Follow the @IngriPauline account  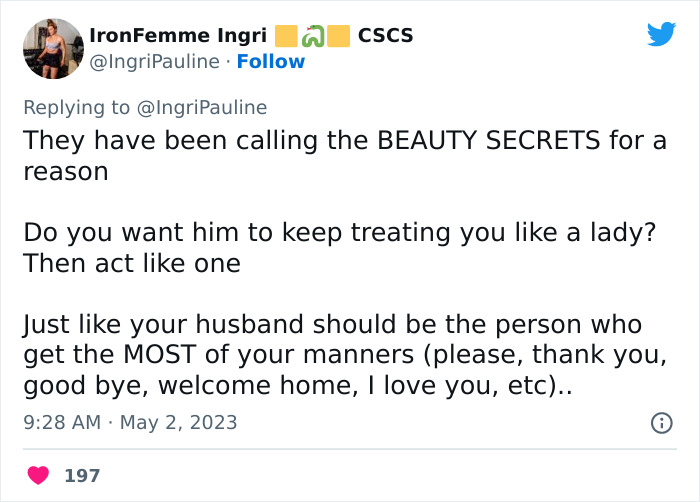(271, 62)
